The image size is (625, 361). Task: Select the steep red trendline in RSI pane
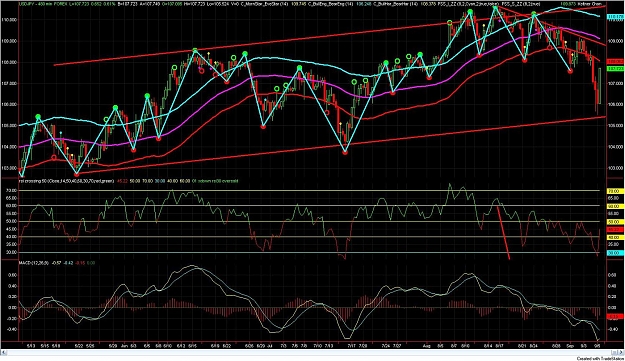(503, 233)
